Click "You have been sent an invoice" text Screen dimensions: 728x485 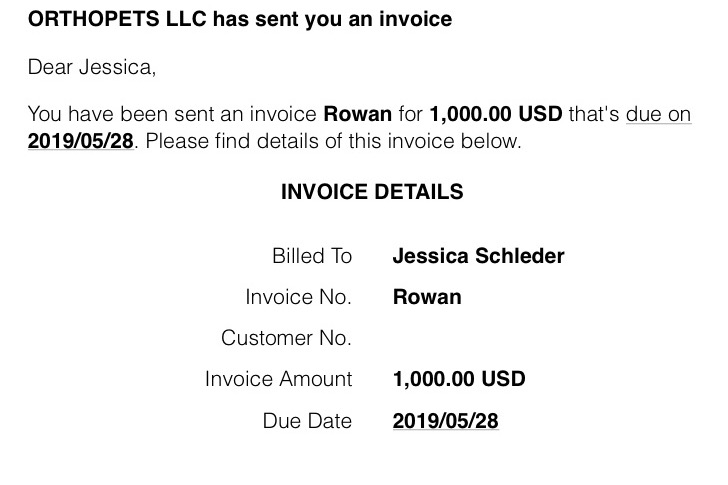(172, 114)
